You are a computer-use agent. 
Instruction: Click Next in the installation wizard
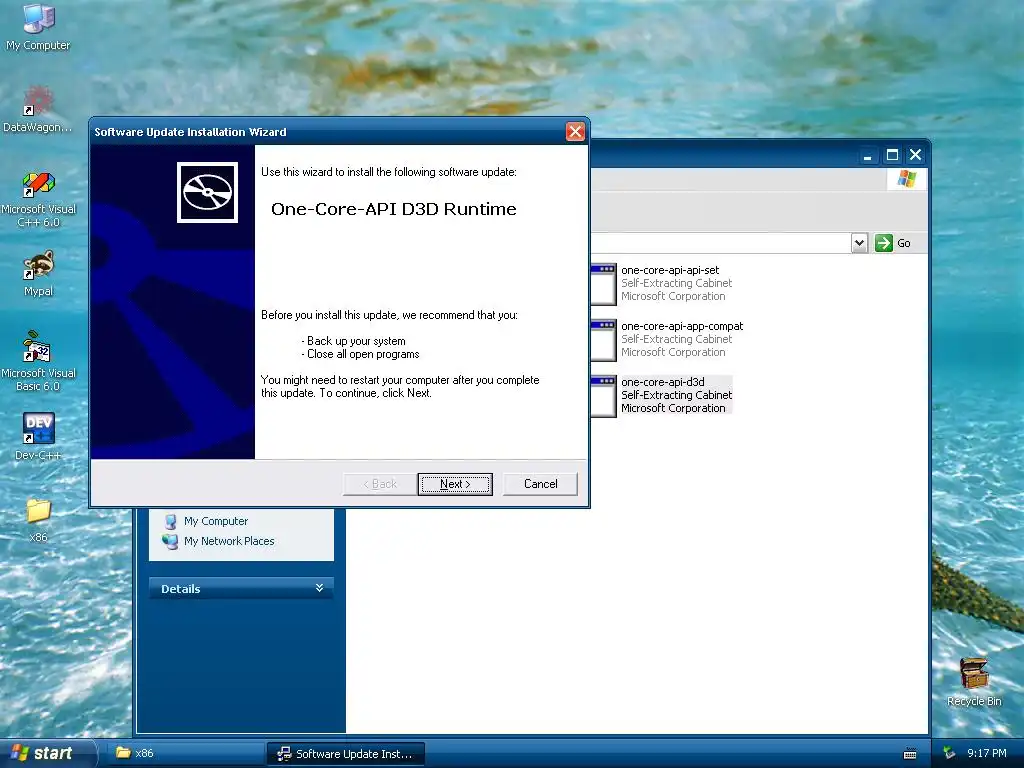tap(455, 484)
